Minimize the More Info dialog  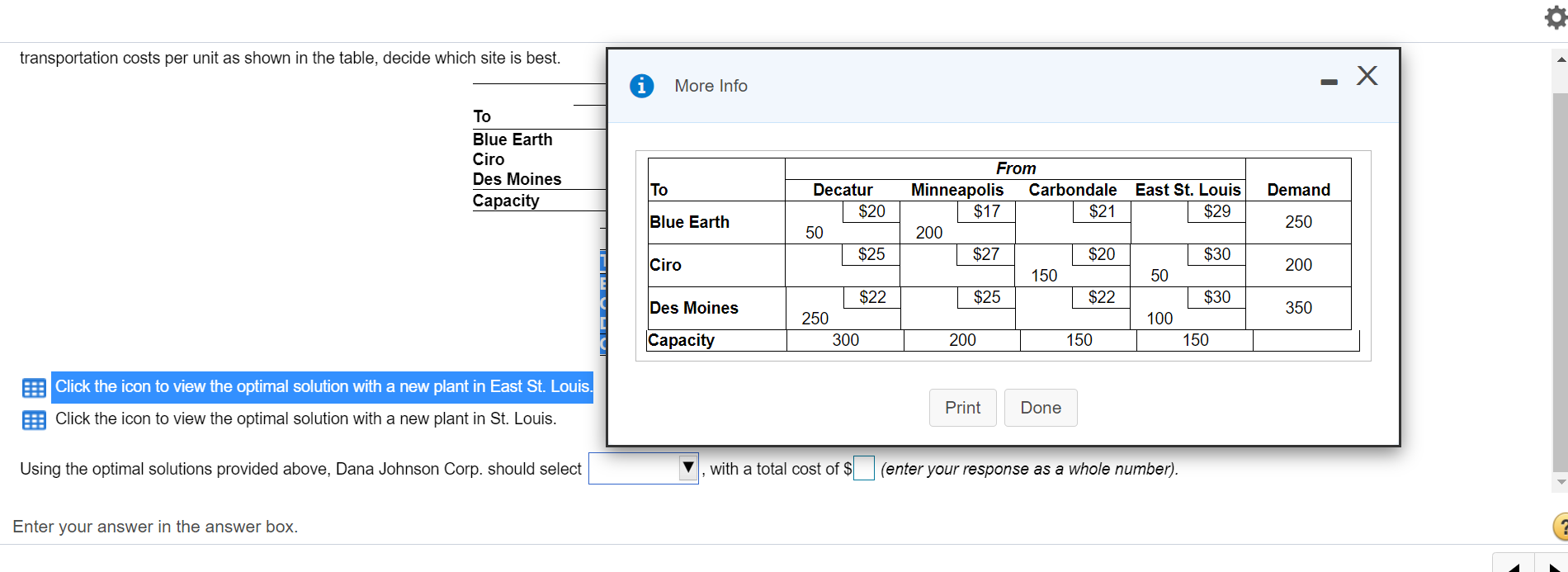pos(1329,82)
